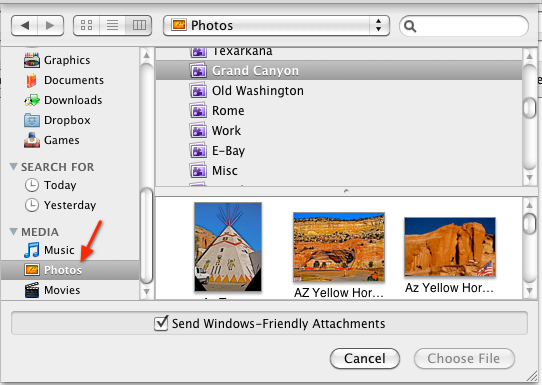Select the Work album icon
542x385 pixels.
click(x=198, y=131)
